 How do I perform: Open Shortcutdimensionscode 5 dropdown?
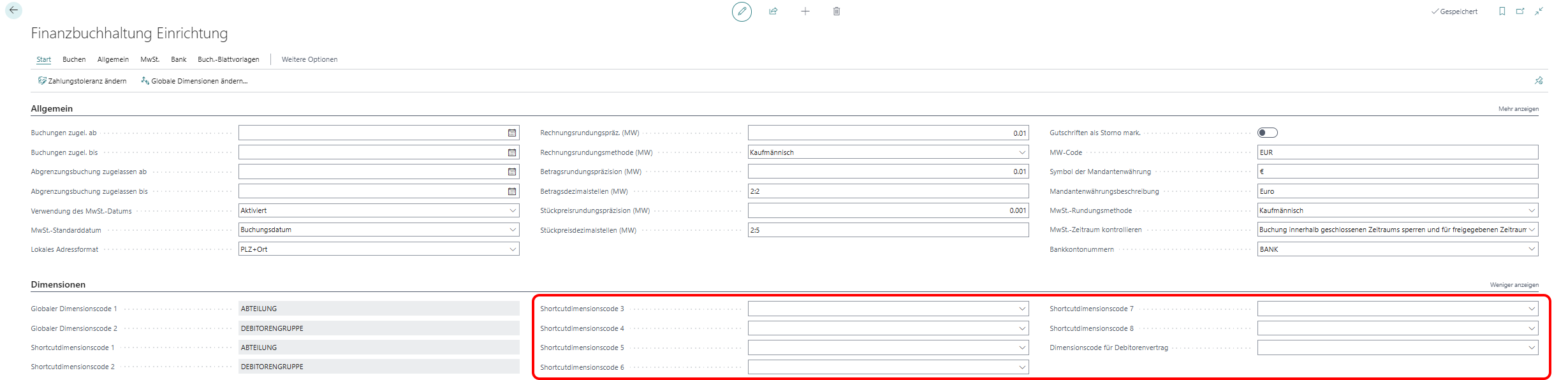pyautogui.click(x=1022, y=347)
